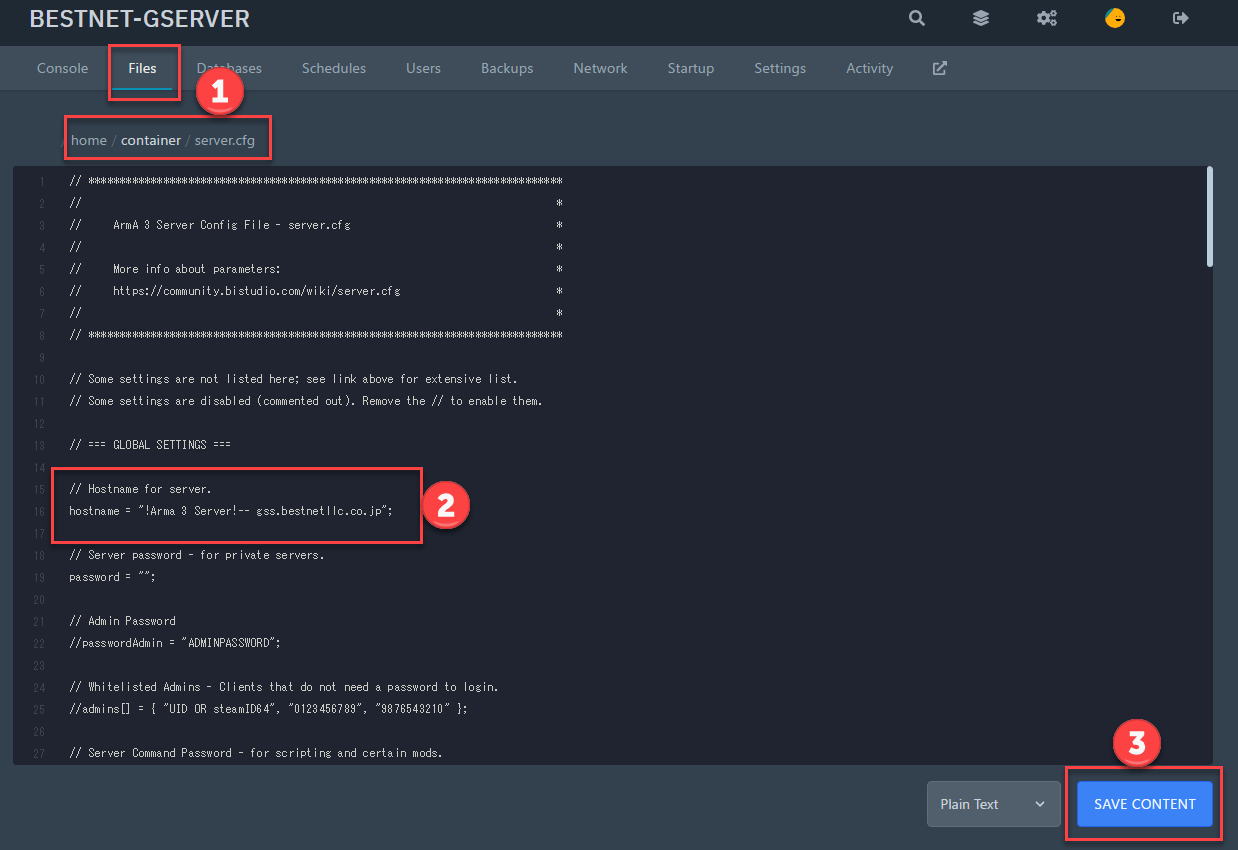Open the servers layers icon
This screenshot has height=850, width=1238.
pos(981,18)
